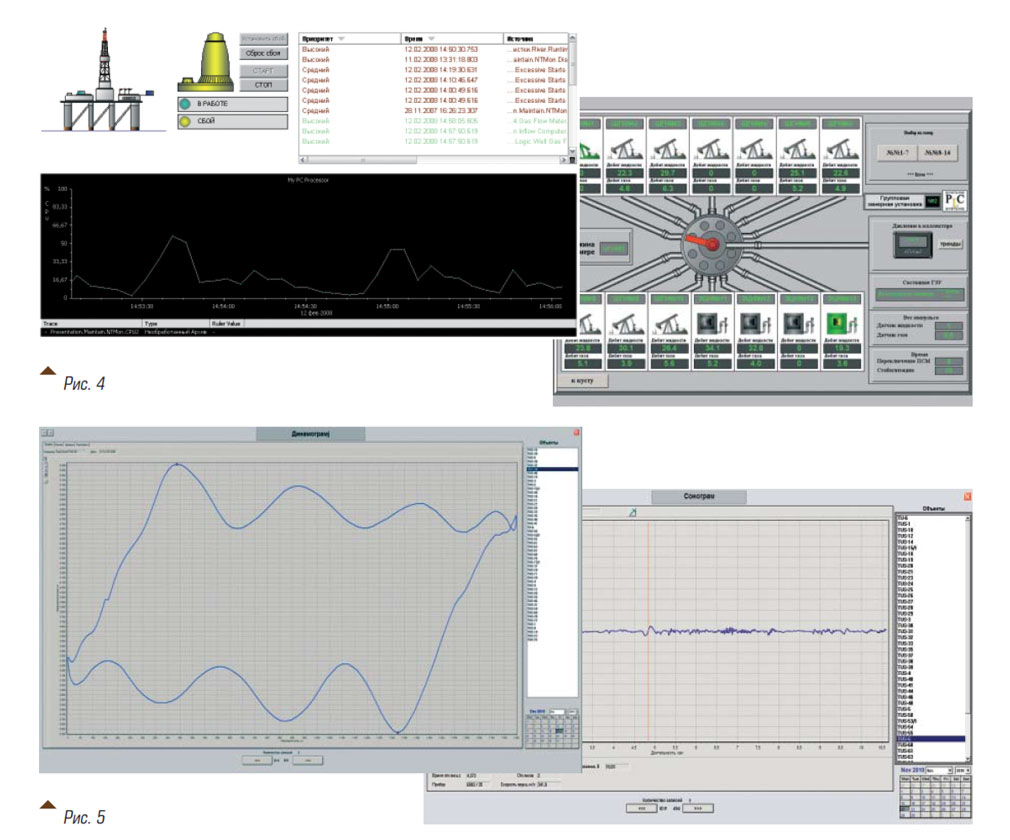1010x840 pixels.
Task: Click the 'СТОП' stop button
Action: point(263,85)
